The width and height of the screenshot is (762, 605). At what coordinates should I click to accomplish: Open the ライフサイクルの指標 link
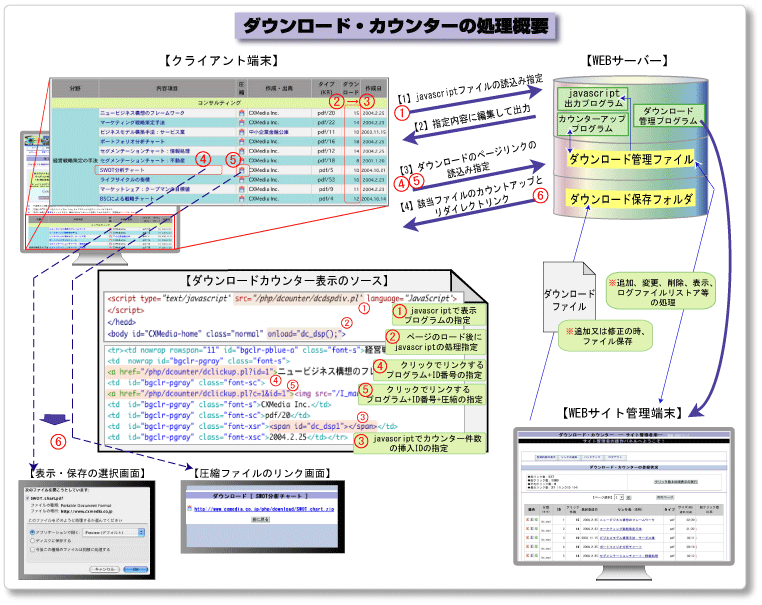click(124, 179)
